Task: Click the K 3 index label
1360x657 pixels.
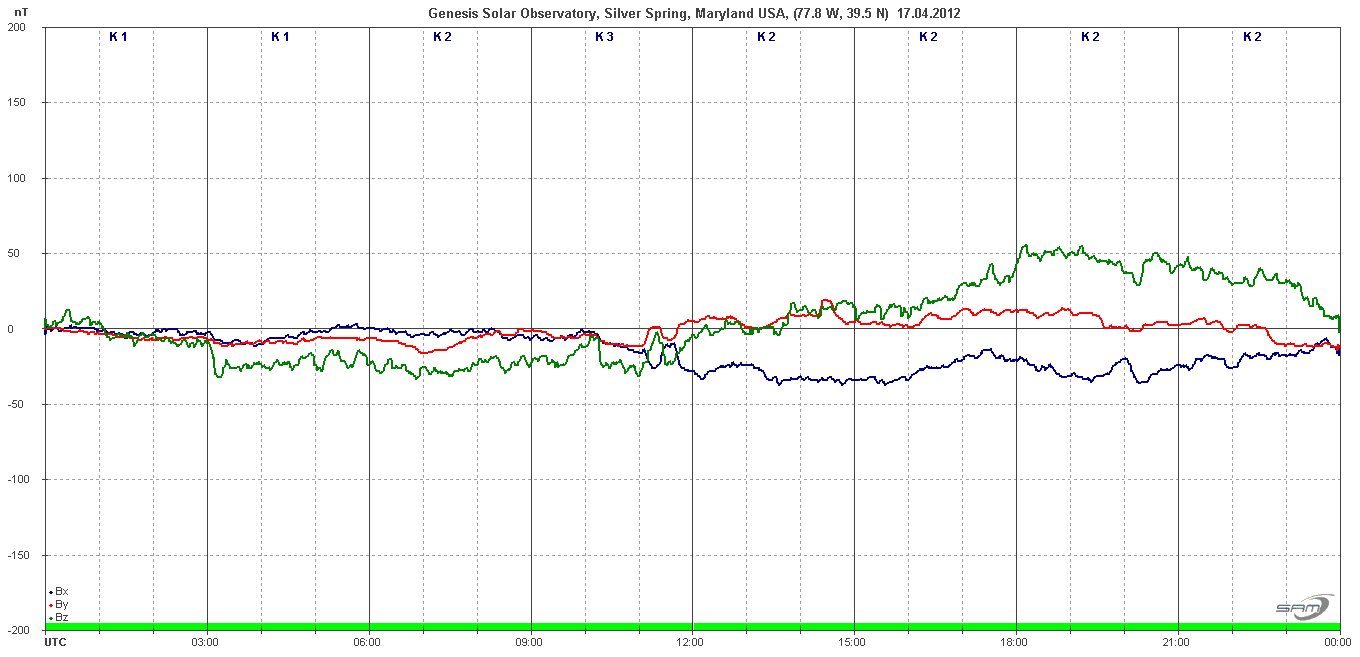Action: pyautogui.click(x=604, y=37)
